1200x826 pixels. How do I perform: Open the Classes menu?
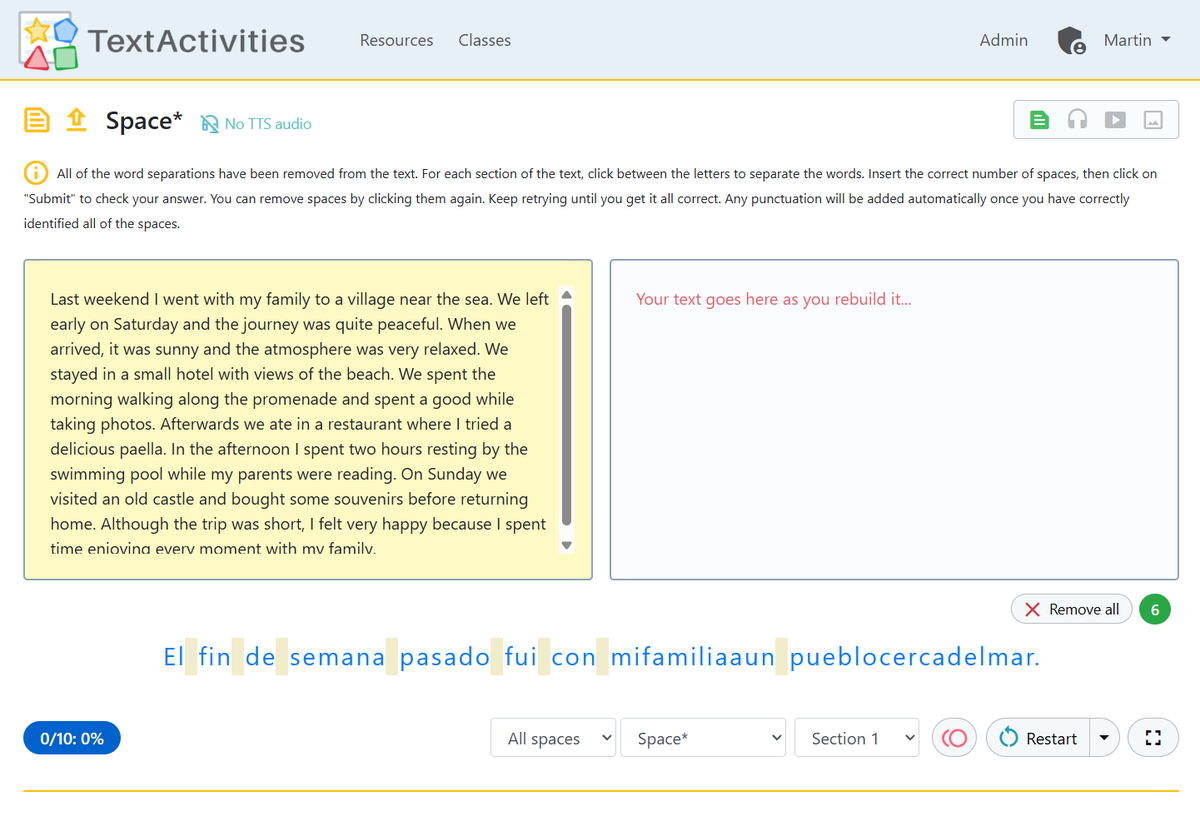pyautogui.click(x=484, y=40)
